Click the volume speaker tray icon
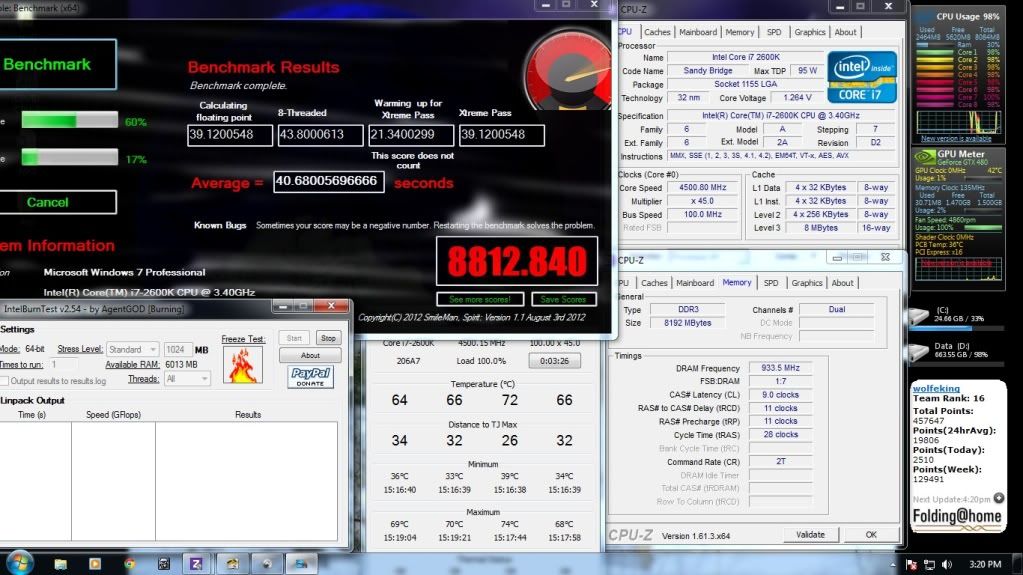Screen dimensions: 1023x575 click(x=947, y=565)
